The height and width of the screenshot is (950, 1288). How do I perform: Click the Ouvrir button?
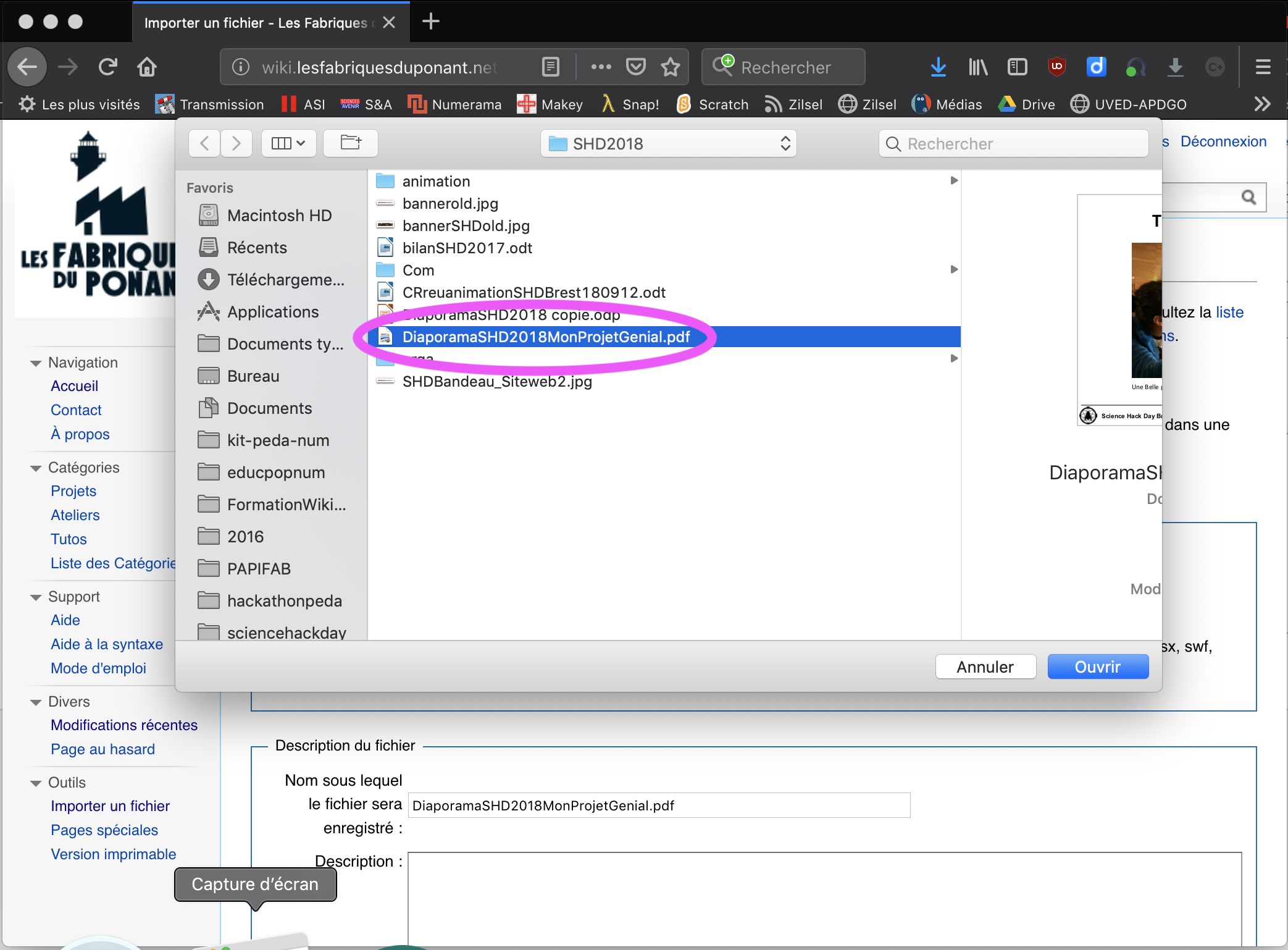point(1097,667)
